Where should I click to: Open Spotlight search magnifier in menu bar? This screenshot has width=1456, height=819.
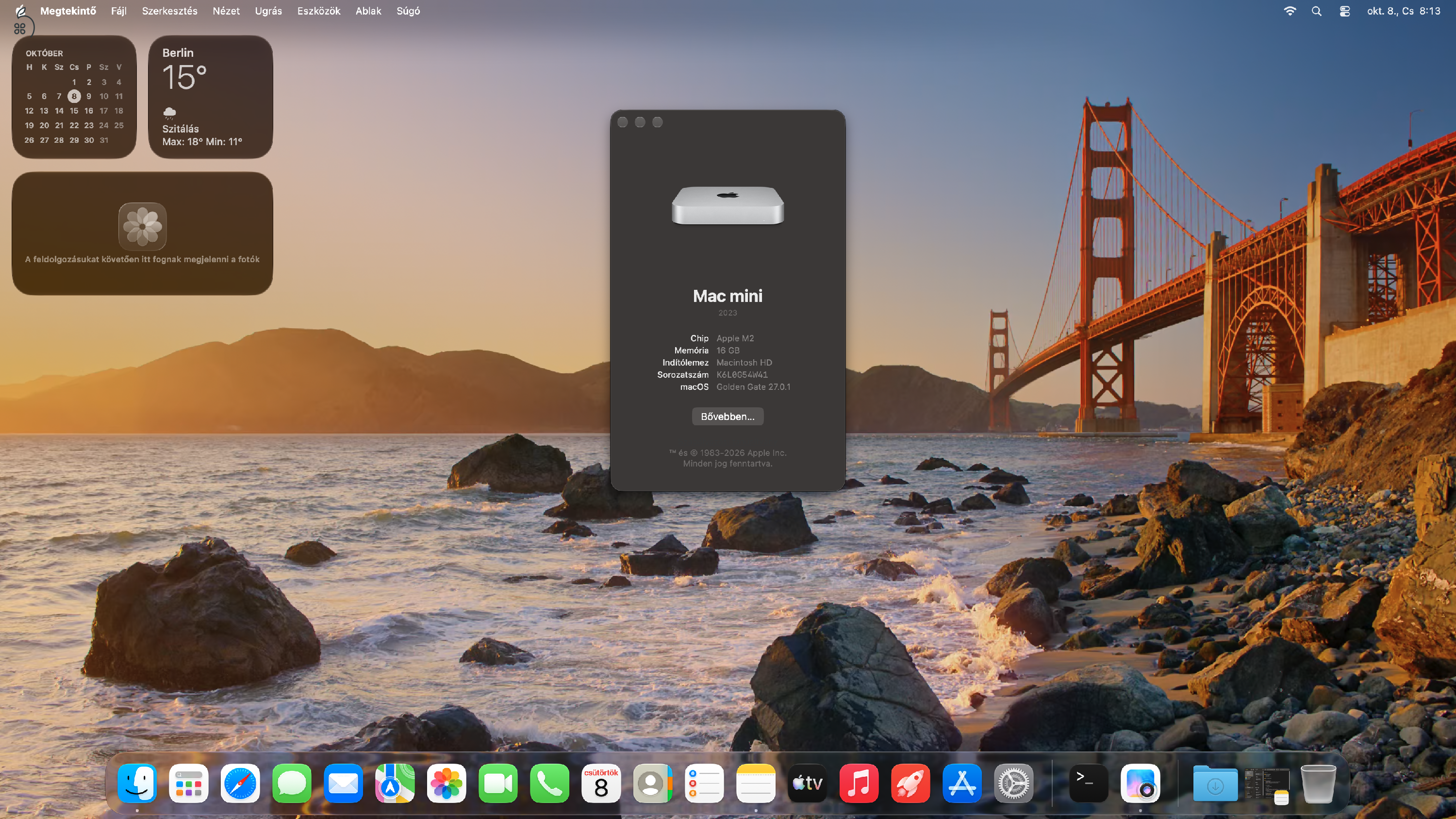pyautogui.click(x=1316, y=11)
